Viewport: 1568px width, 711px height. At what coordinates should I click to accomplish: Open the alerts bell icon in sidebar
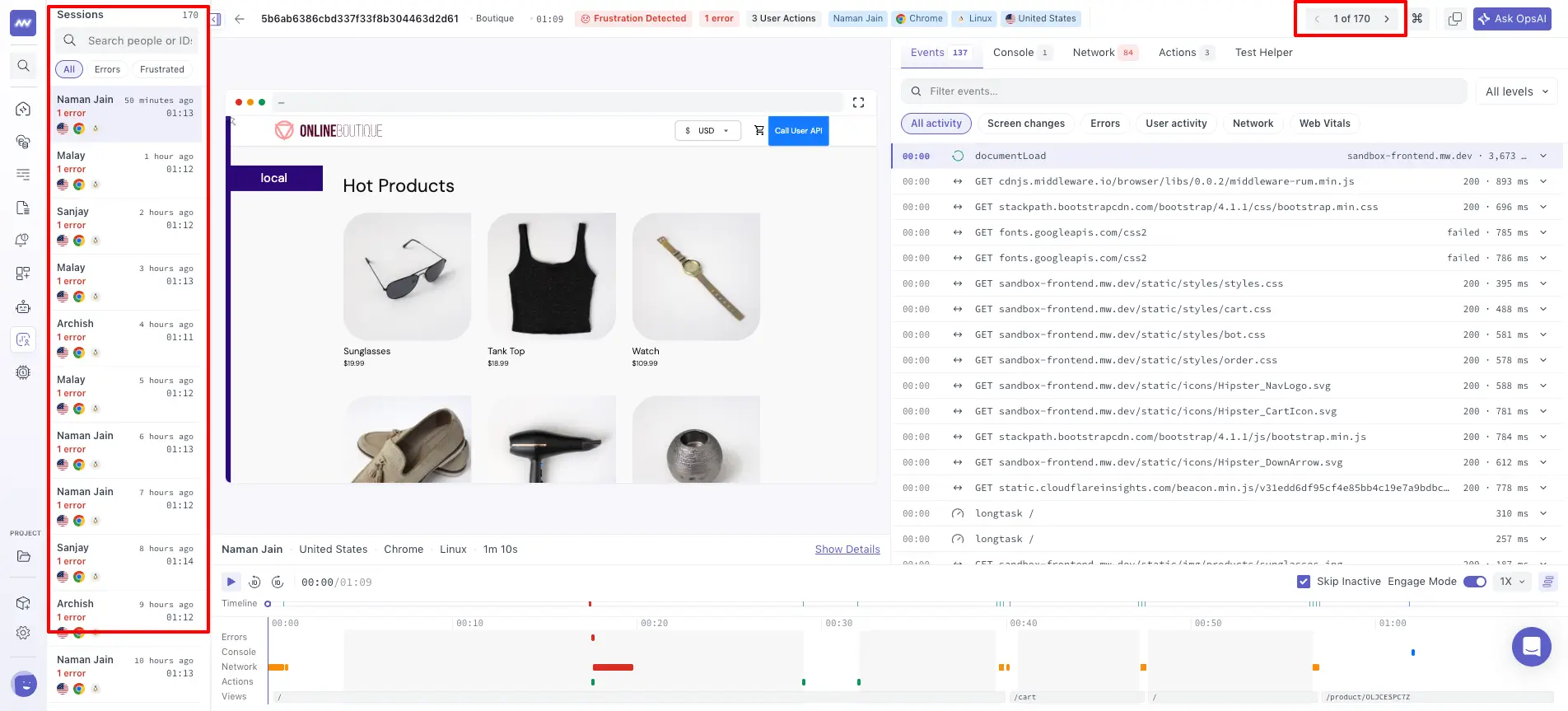(x=23, y=241)
